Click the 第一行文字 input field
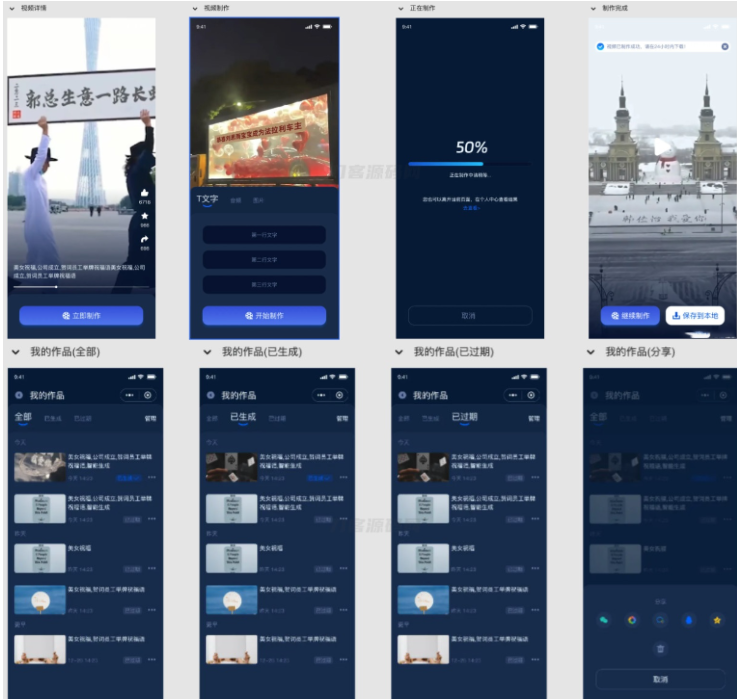This screenshot has height=699, width=737. click(264, 235)
